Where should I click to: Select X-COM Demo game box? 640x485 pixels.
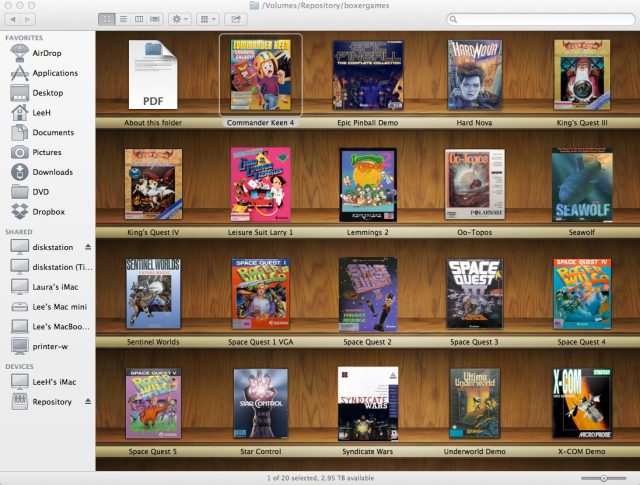[x=582, y=404]
